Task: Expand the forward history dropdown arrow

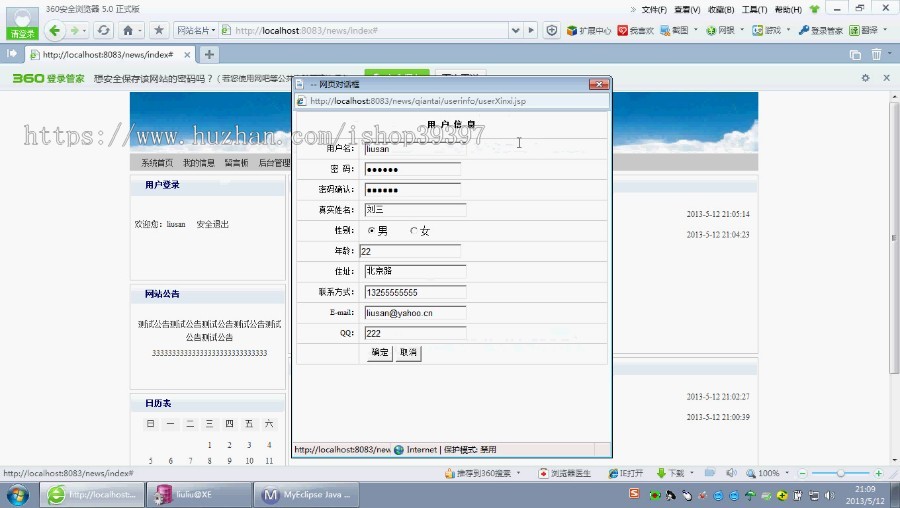Action: click(x=84, y=31)
